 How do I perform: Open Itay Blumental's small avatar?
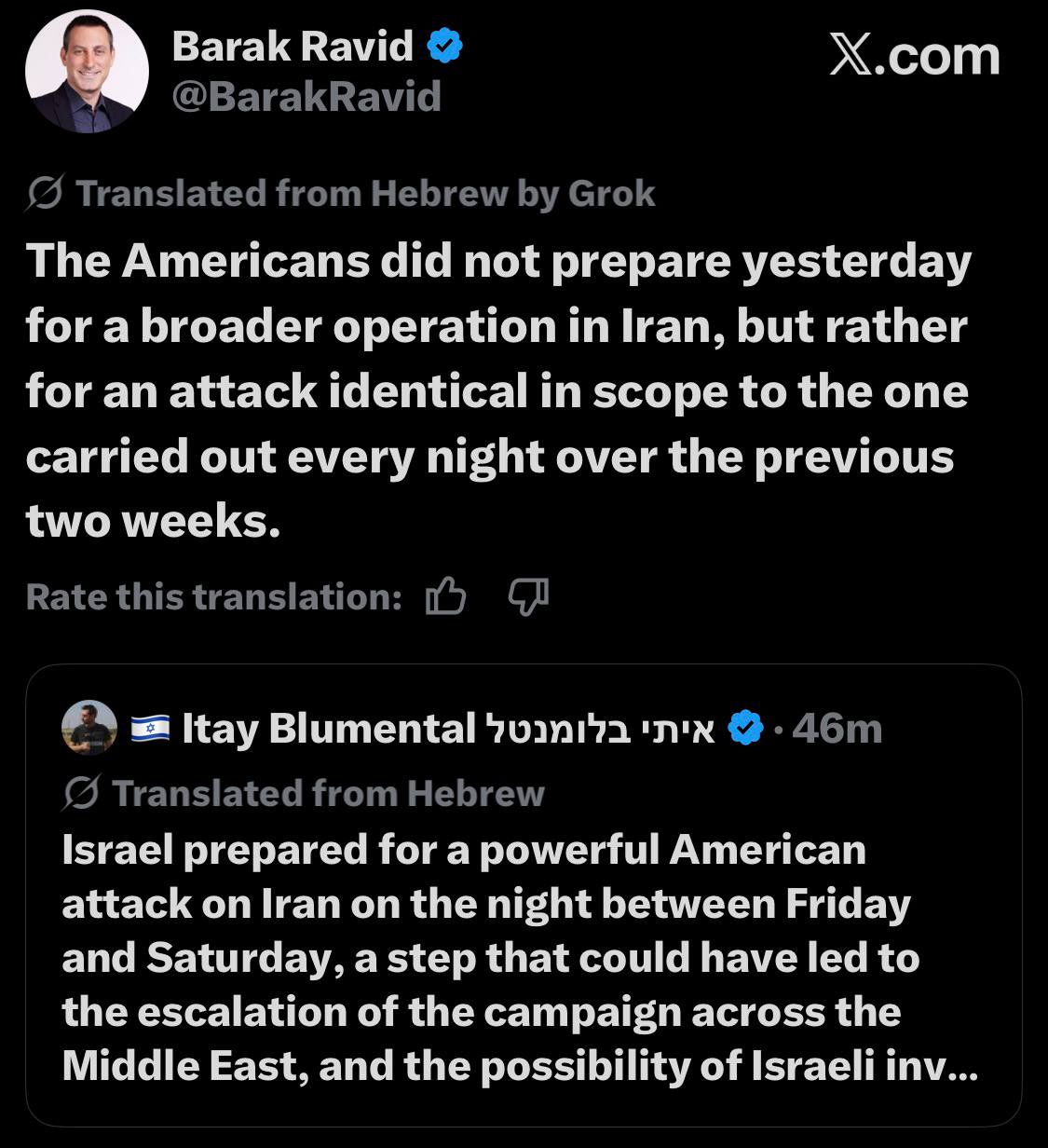(x=89, y=728)
